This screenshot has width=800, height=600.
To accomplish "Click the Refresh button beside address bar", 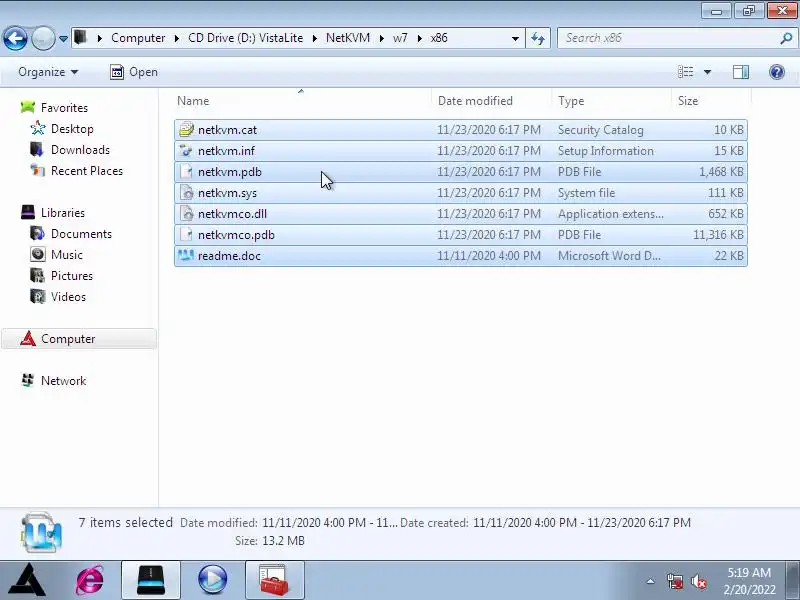I will coord(538,38).
